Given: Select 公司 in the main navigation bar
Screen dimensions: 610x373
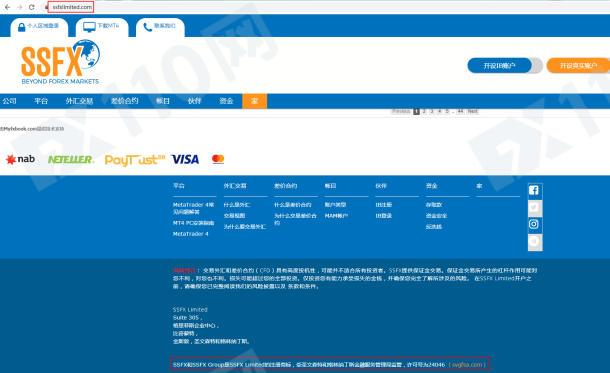Looking at the screenshot, I should [x=9, y=101].
